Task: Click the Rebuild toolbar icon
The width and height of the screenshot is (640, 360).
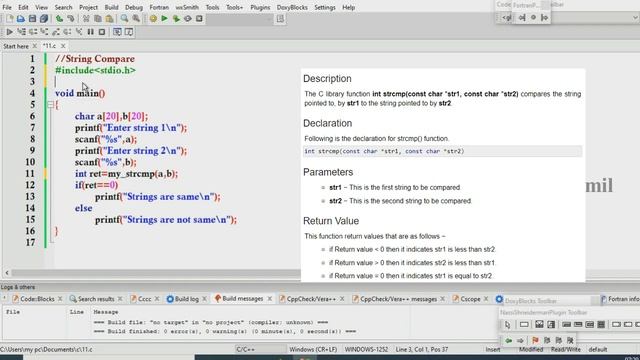Action: point(188,19)
